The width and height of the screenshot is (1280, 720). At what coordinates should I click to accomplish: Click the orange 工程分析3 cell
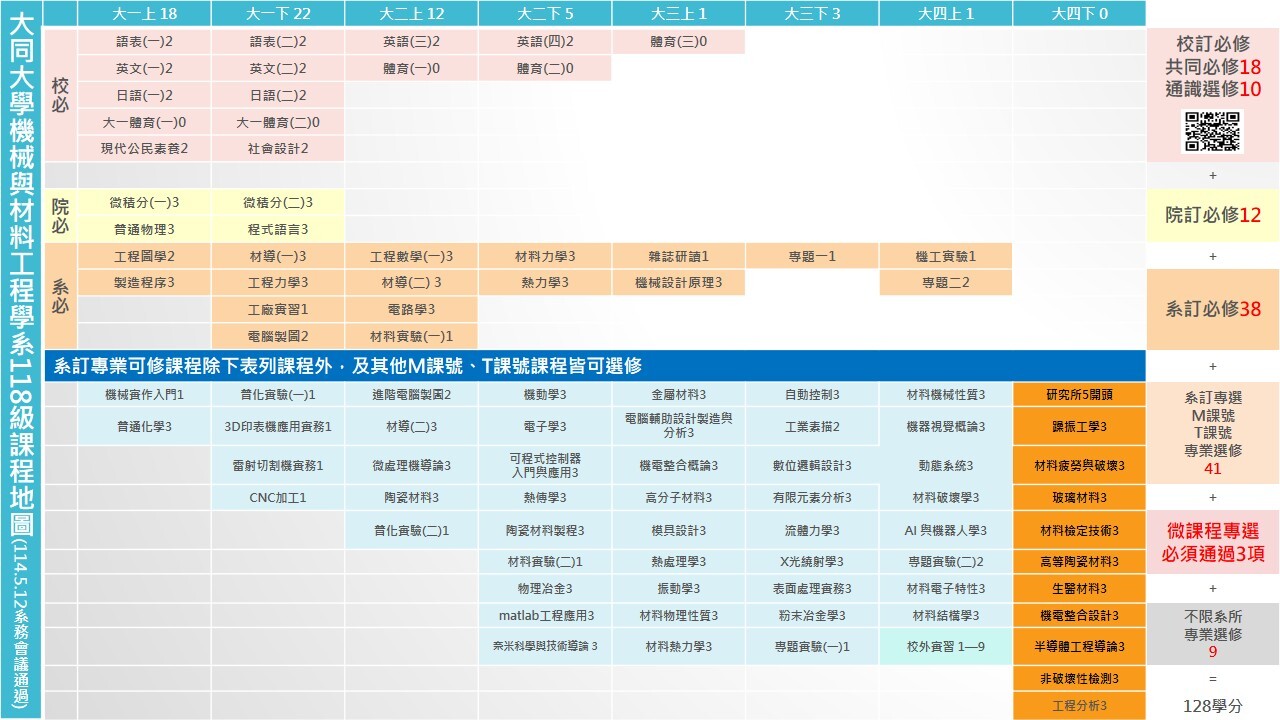coord(1079,705)
